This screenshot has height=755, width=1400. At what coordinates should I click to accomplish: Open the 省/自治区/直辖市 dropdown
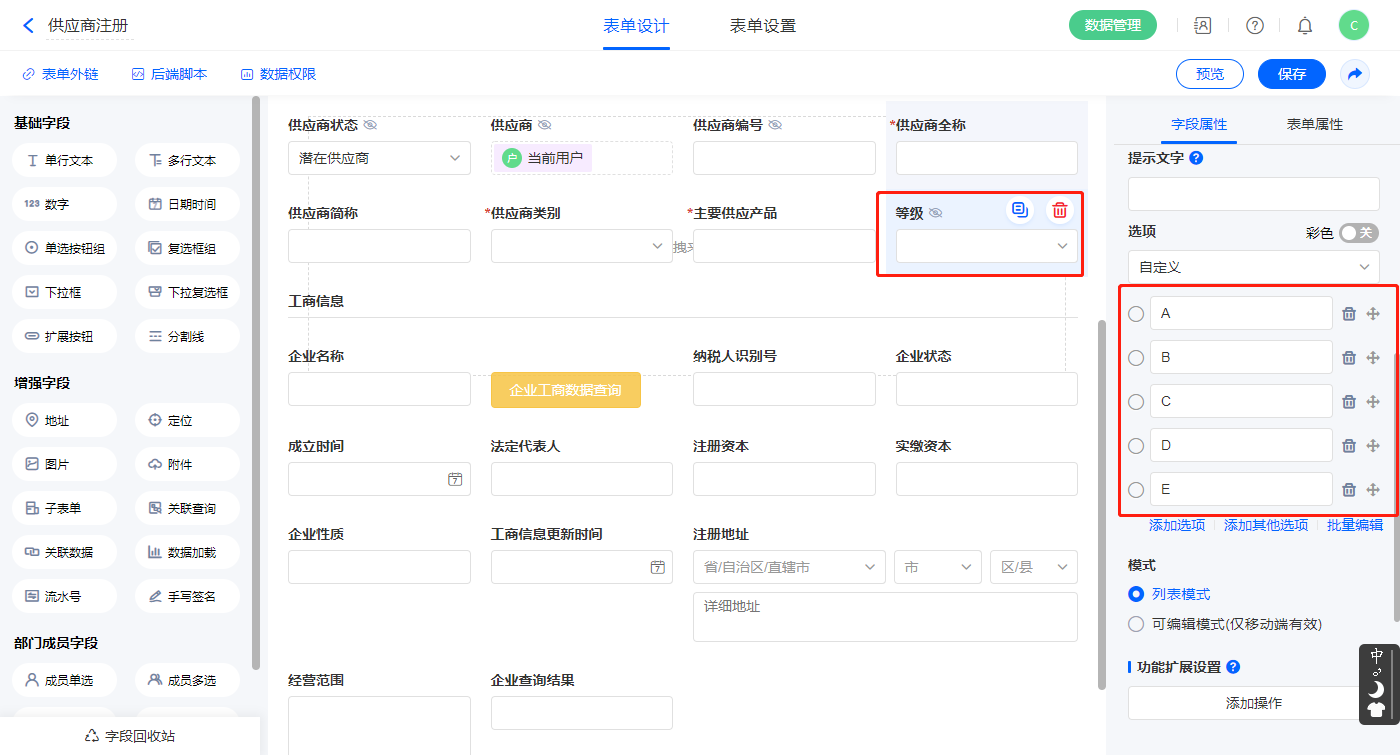pos(788,567)
